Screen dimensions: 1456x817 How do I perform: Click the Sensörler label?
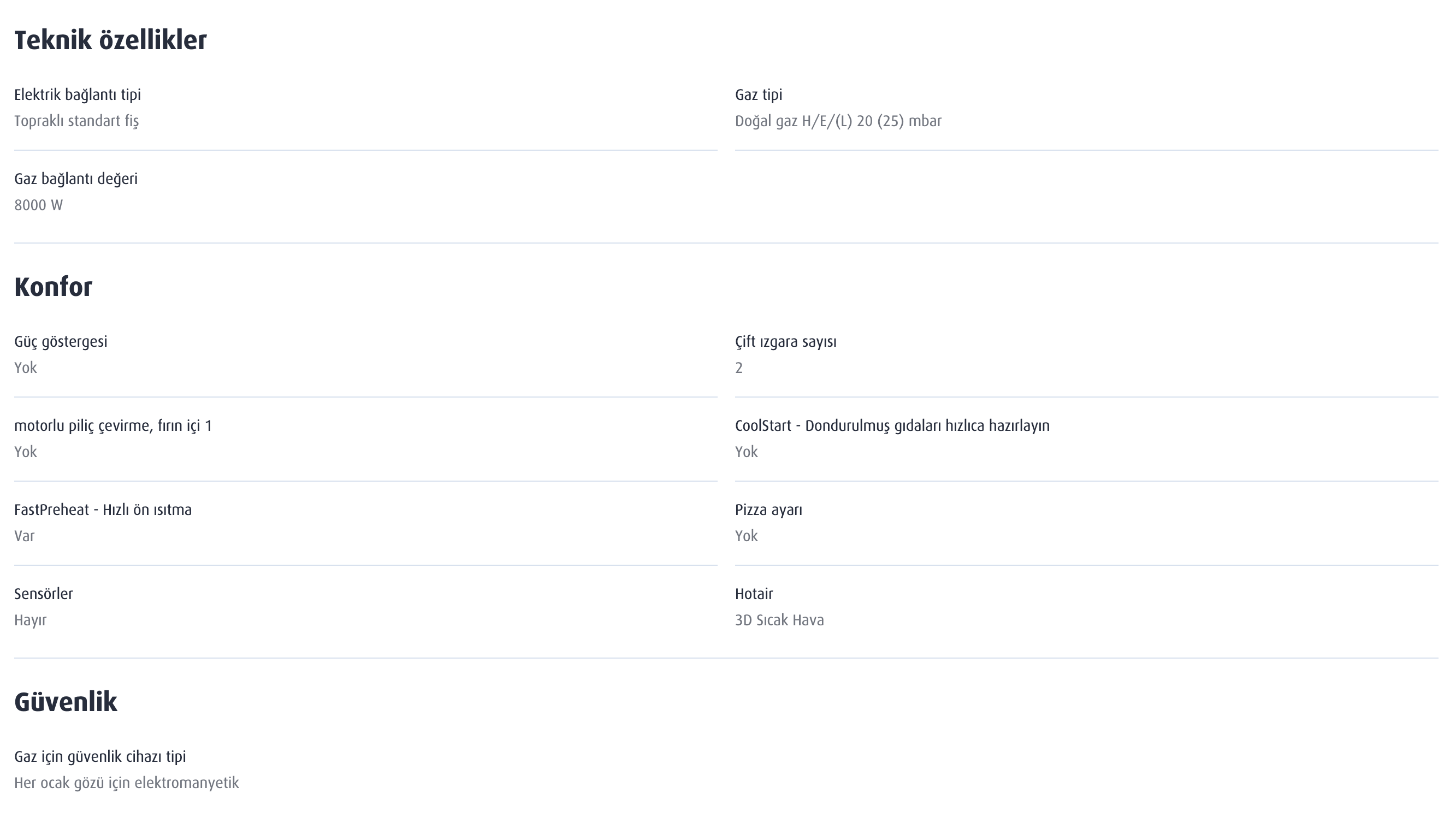pos(44,594)
